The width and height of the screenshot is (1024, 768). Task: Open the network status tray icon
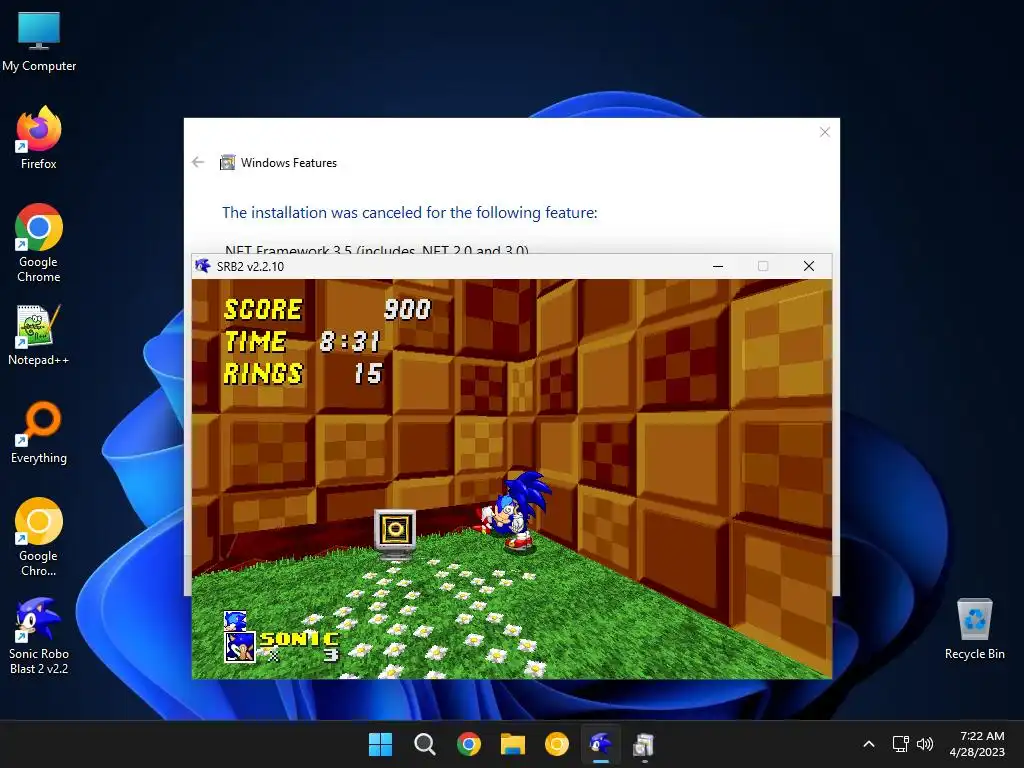[x=901, y=744]
